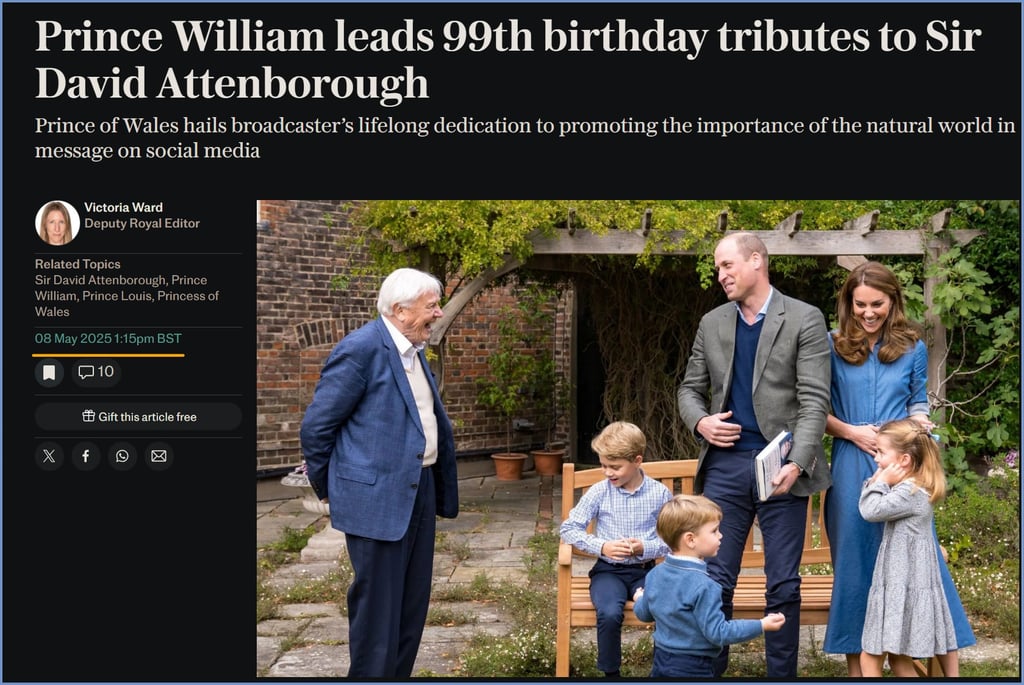Open Victoria Ward author page

[x=123, y=207]
